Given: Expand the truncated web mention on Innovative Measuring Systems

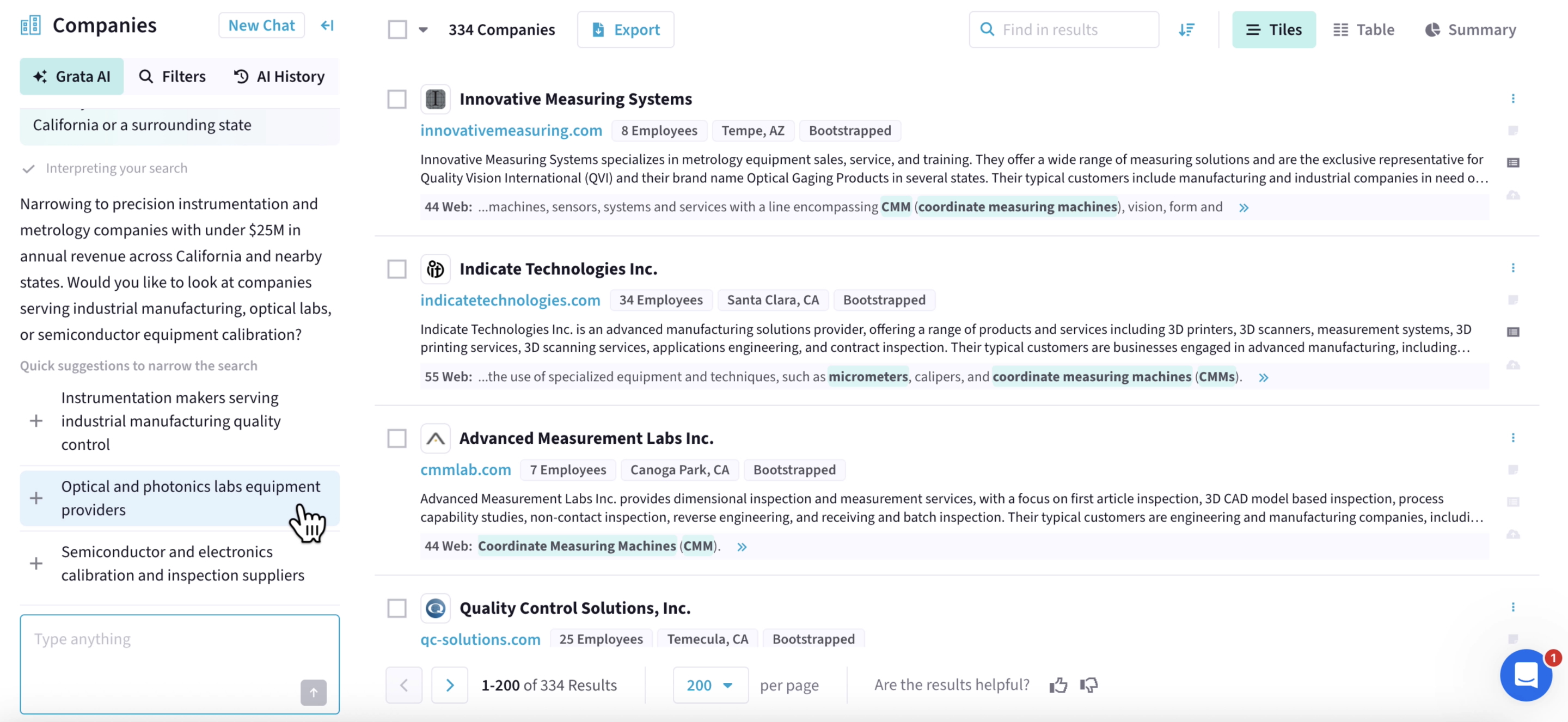Looking at the screenshot, I should [x=1244, y=207].
